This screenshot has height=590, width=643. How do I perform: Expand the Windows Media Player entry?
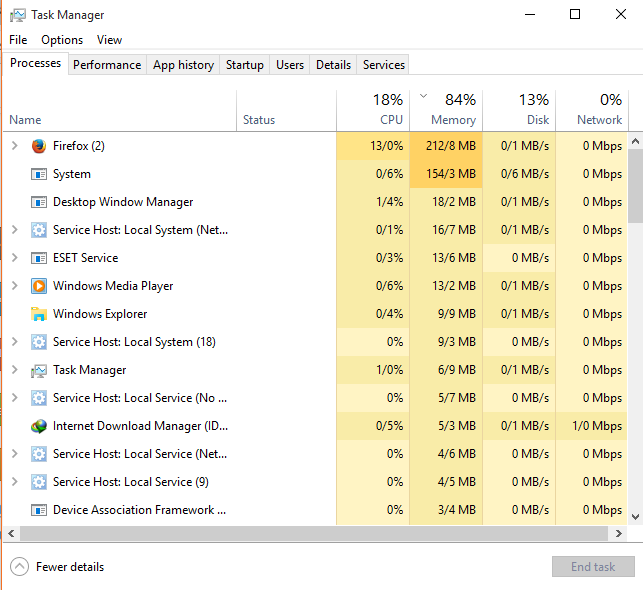click(15, 285)
